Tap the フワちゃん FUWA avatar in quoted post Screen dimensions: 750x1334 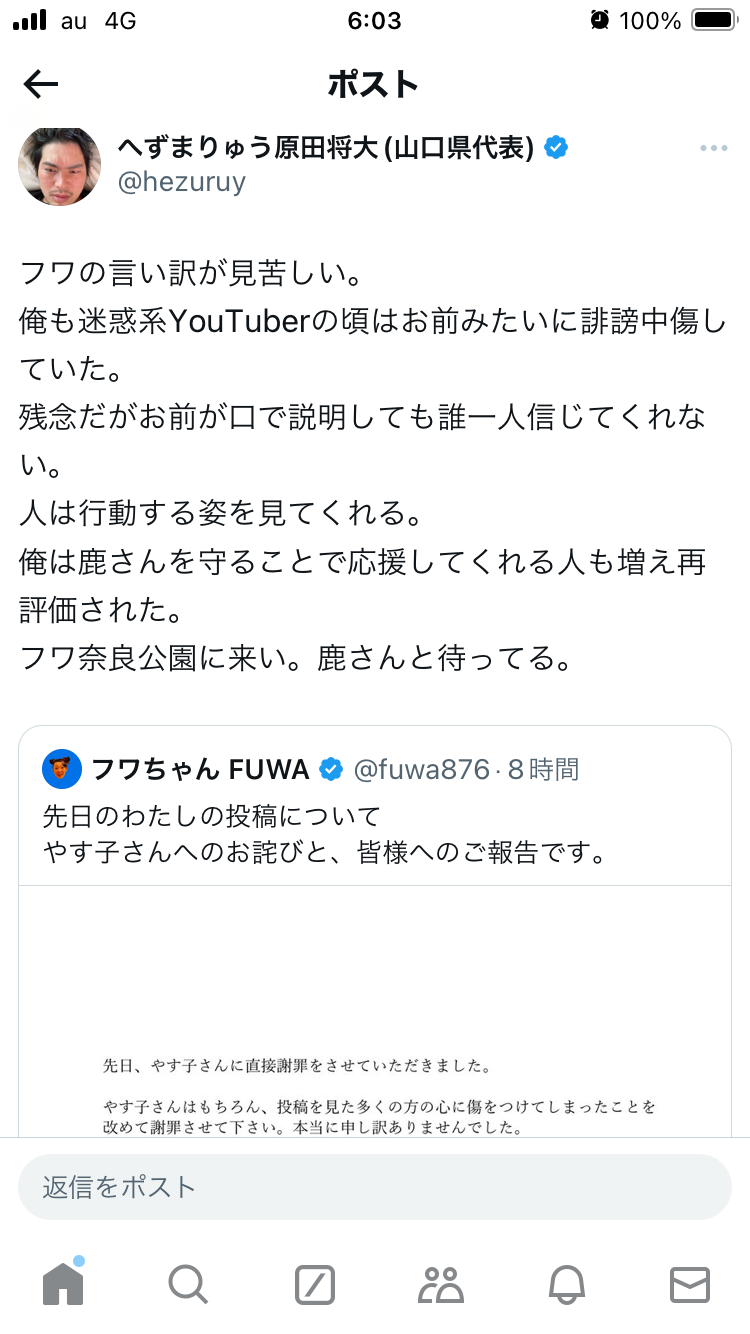pos(62,769)
